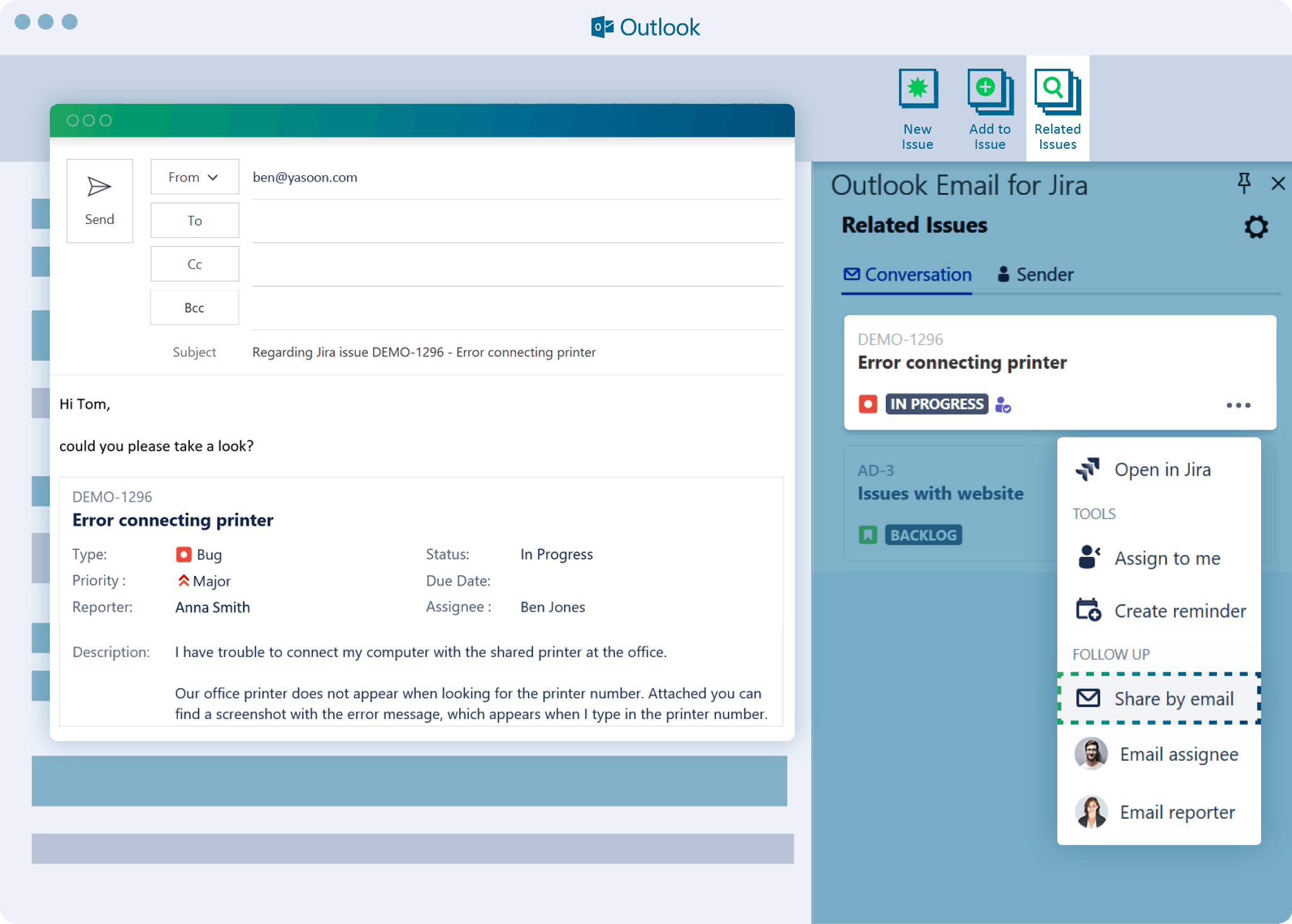Open the three-dots menu on DEMO-1296
1292x924 pixels.
[1238, 405]
